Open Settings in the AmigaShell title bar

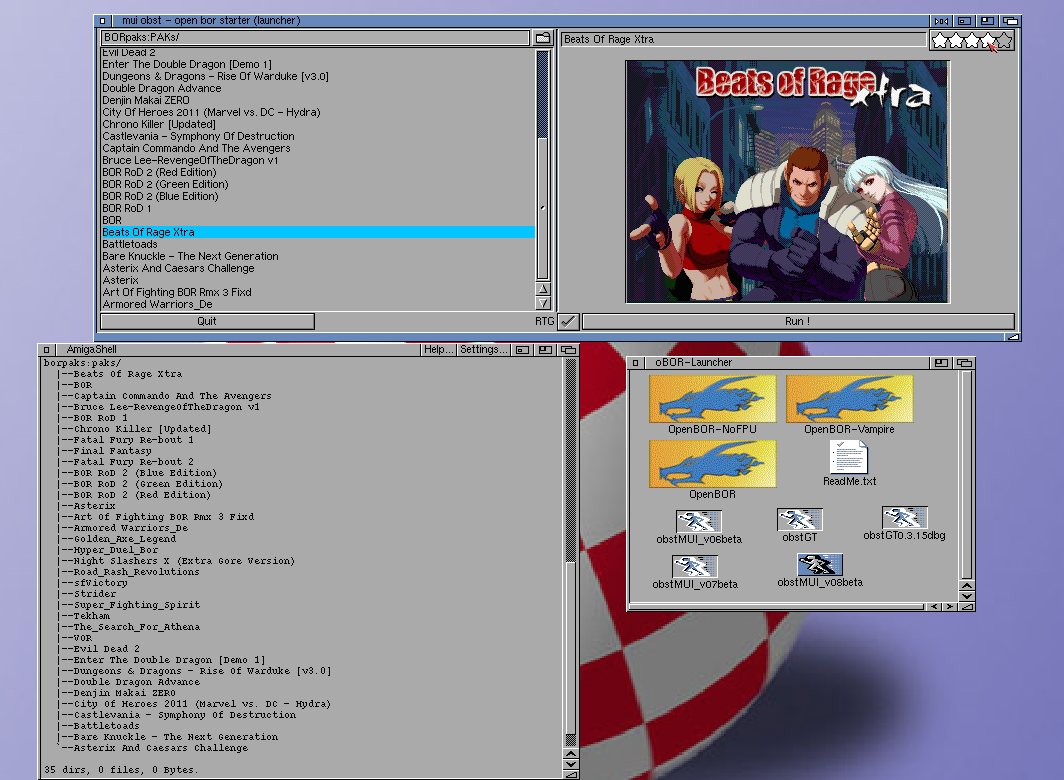[x=484, y=350]
